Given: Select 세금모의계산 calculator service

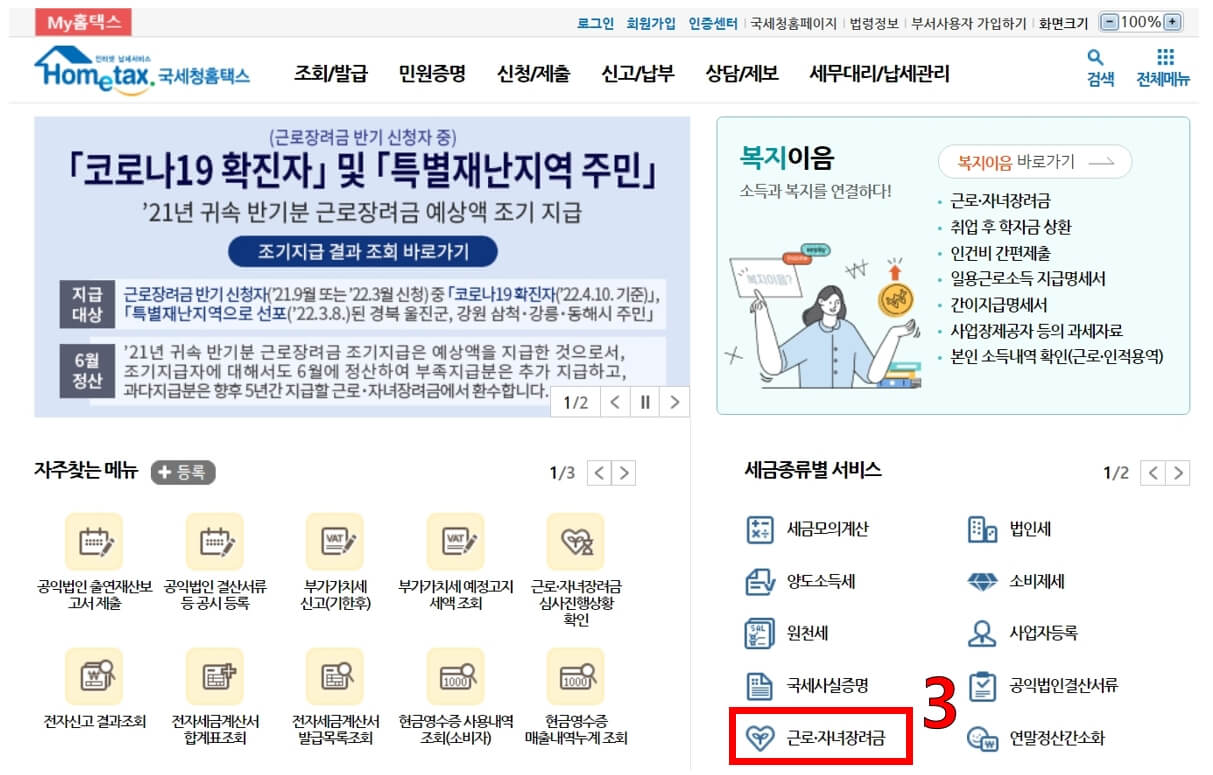Looking at the screenshot, I should (807, 529).
